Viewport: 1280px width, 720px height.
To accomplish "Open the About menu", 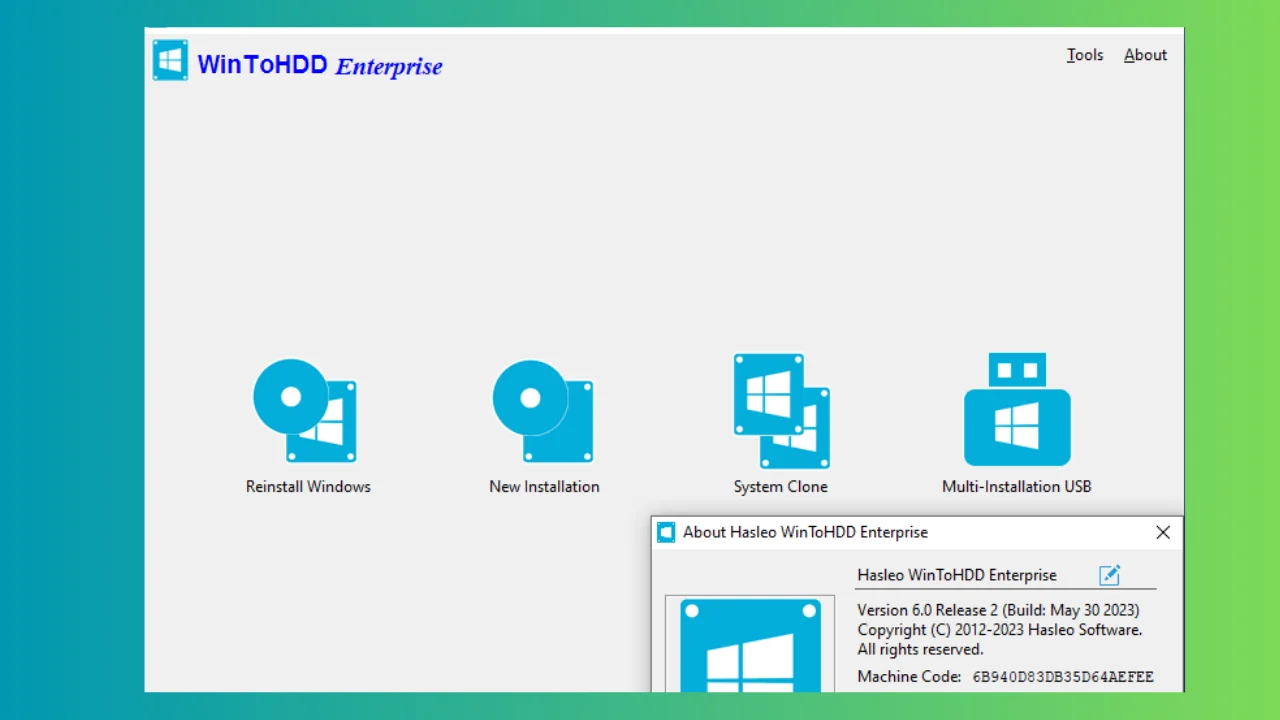I will (x=1145, y=55).
